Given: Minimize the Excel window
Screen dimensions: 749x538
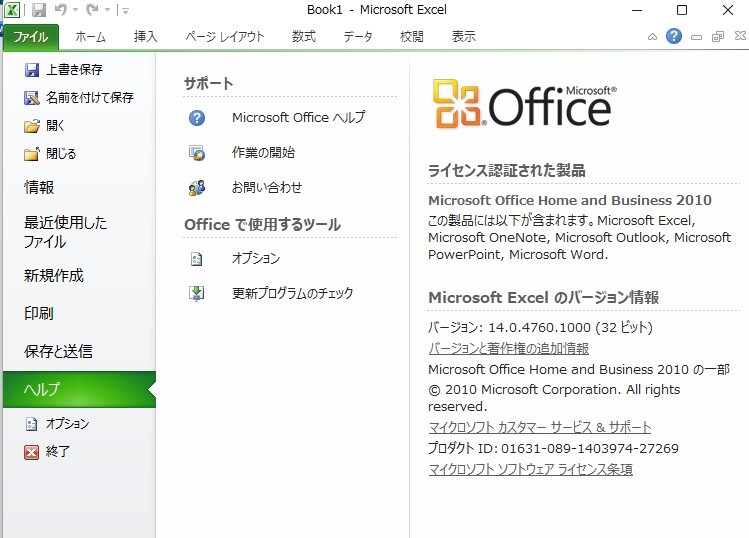Looking at the screenshot, I should click(637, 10).
